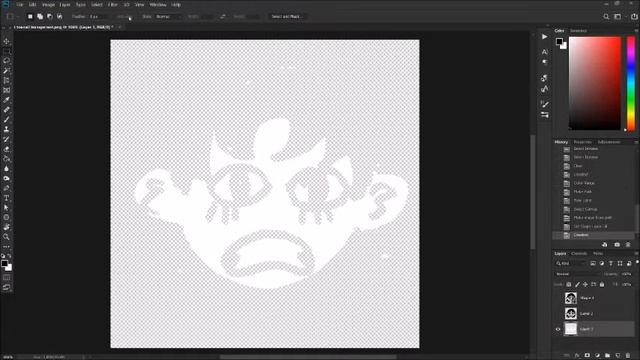
Task: Add a layer style fx icon
Action: tap(577, 356)
